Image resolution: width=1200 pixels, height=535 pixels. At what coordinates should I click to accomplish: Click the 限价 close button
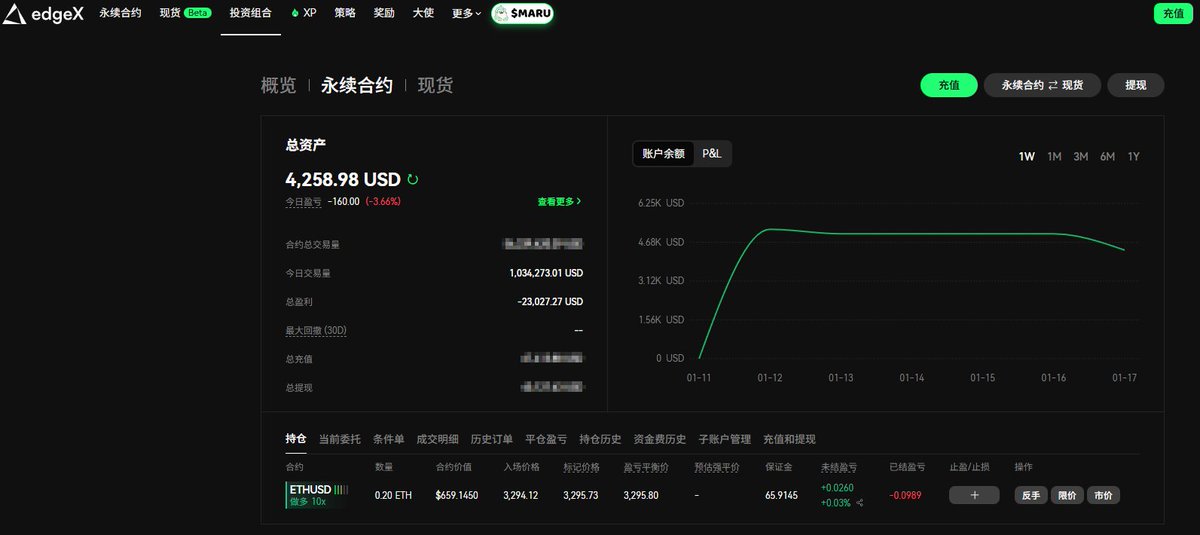pyautogui.click(x=1067, y=495)
